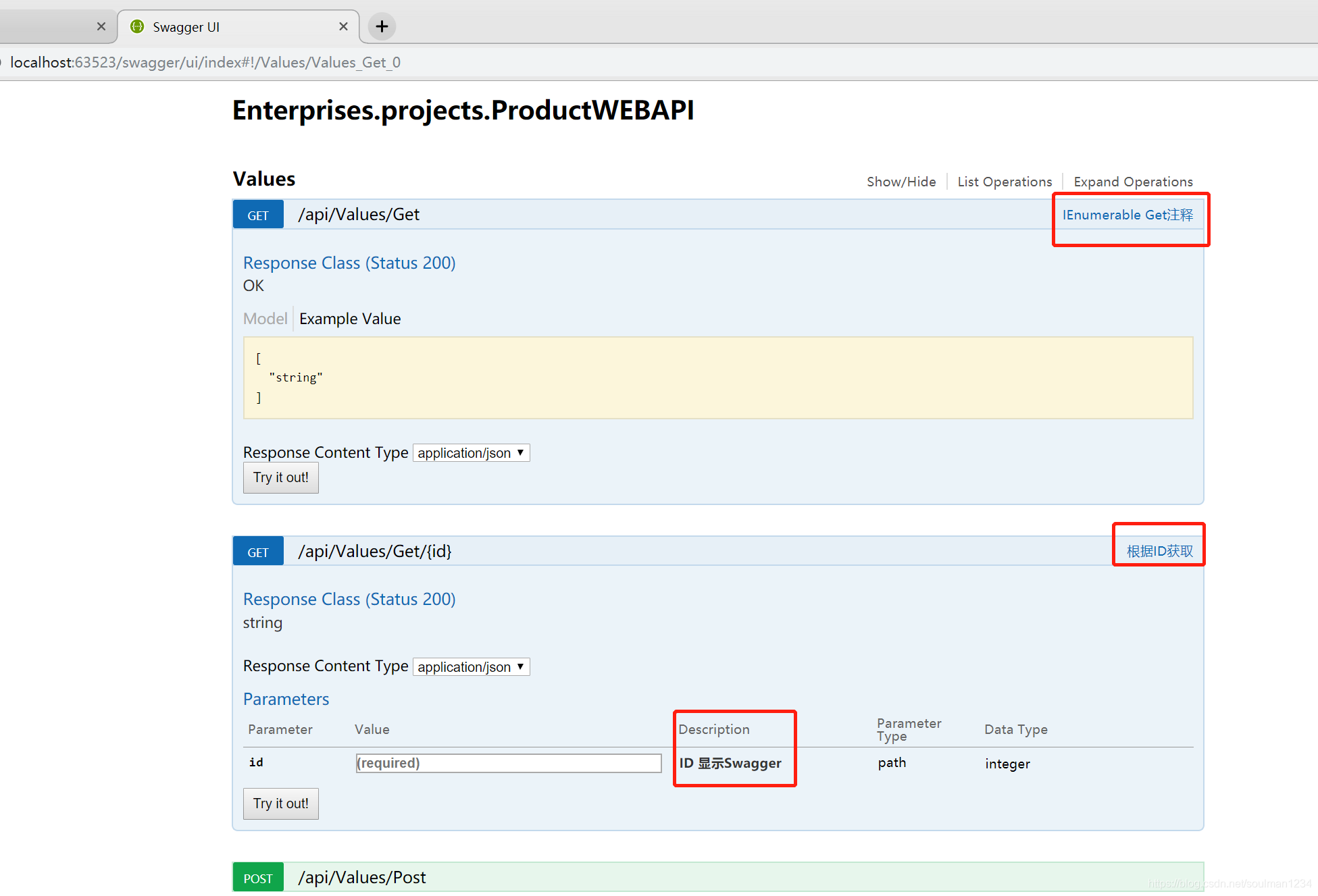Click the Swagger UI tab favicon
The width and height of the screenshot is (1318, 896).
[137, 26]
